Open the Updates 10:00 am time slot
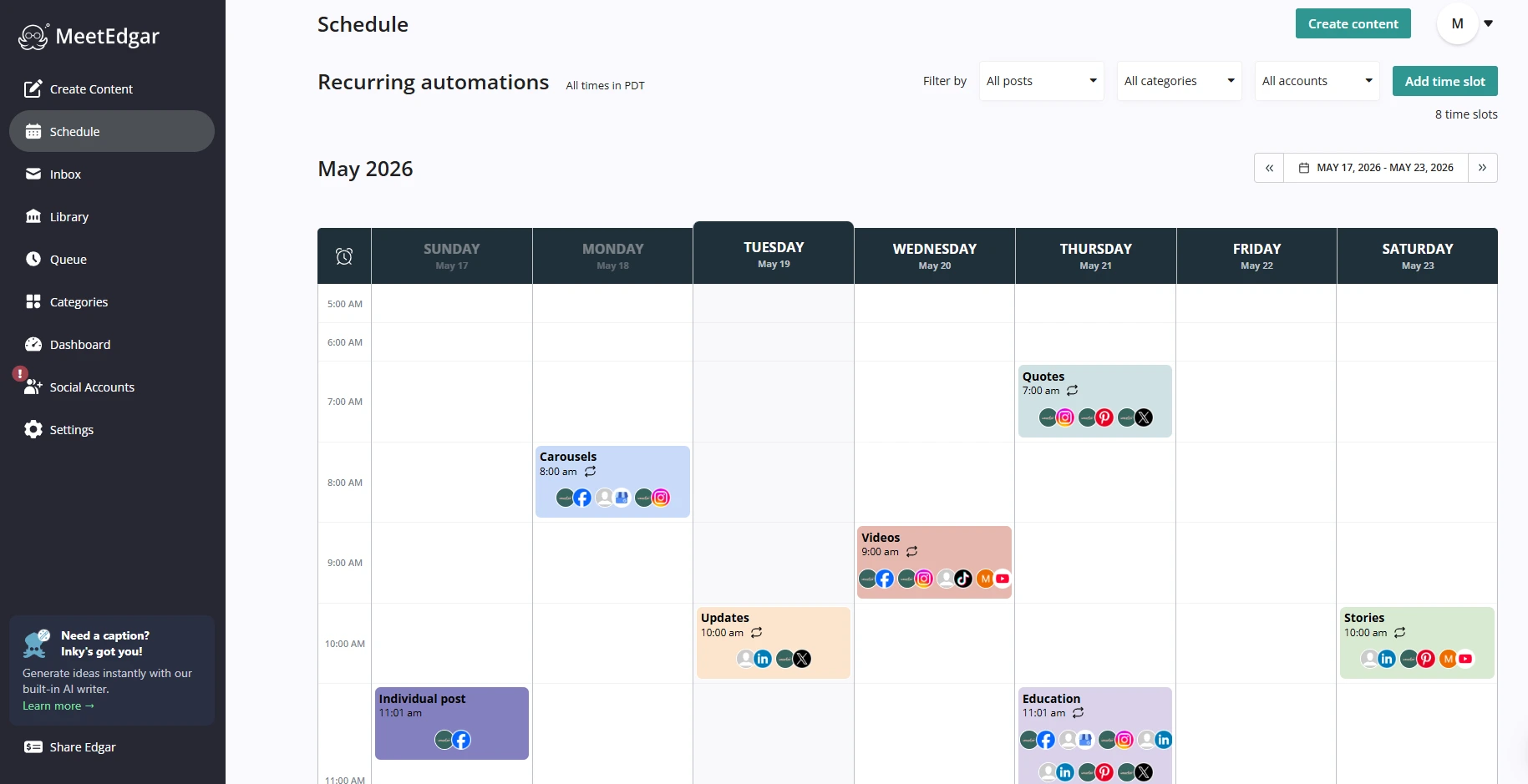This screenshot has height=784, width=1528. click(774, 643)
